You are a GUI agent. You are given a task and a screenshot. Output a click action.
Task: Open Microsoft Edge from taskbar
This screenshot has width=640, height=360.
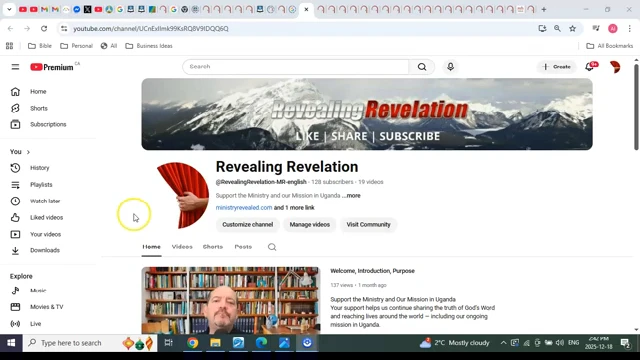point(261,343)
